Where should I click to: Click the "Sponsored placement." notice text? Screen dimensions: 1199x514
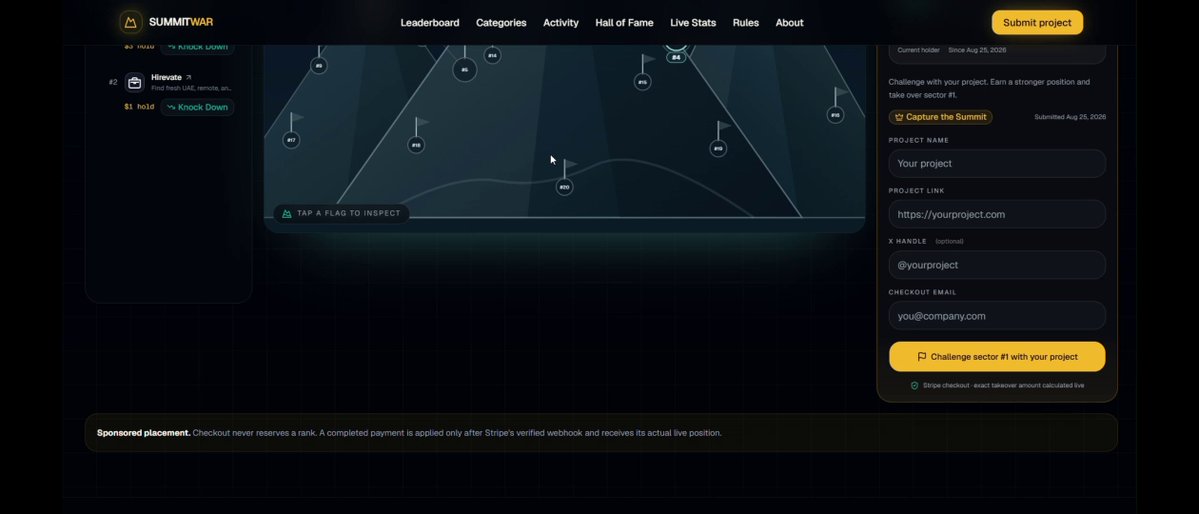(x=144, y=433)
